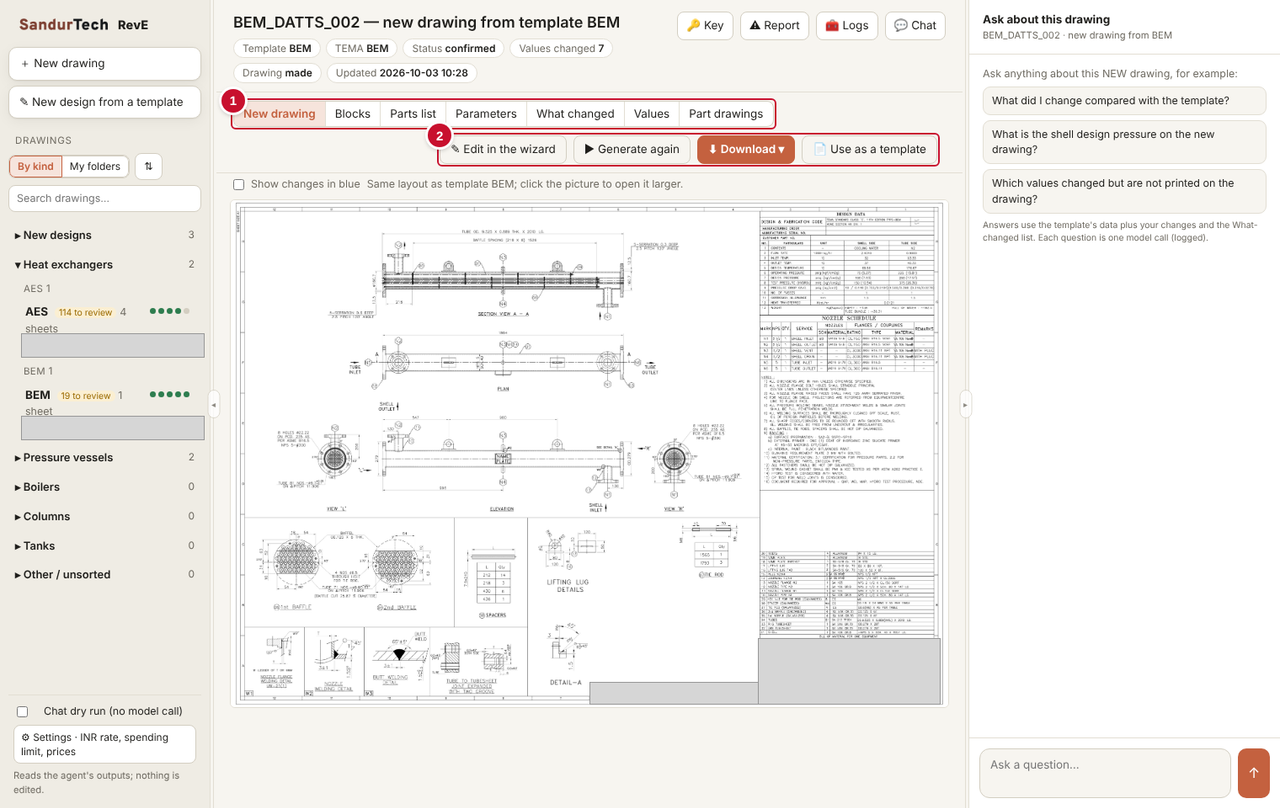Select the By kind view toggle

pos(35,166)
